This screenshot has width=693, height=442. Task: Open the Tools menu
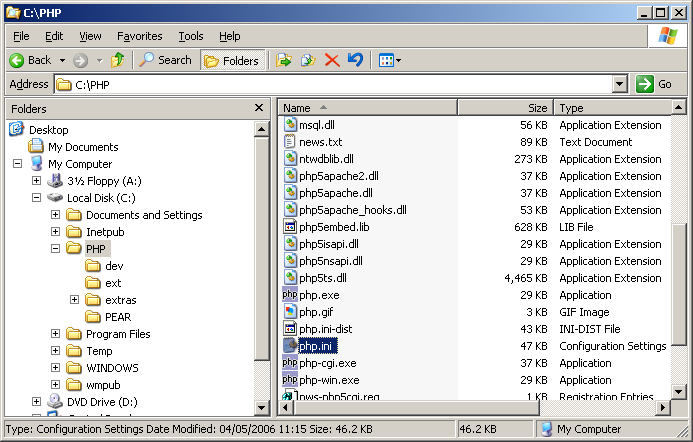click(x=190, y=36)
